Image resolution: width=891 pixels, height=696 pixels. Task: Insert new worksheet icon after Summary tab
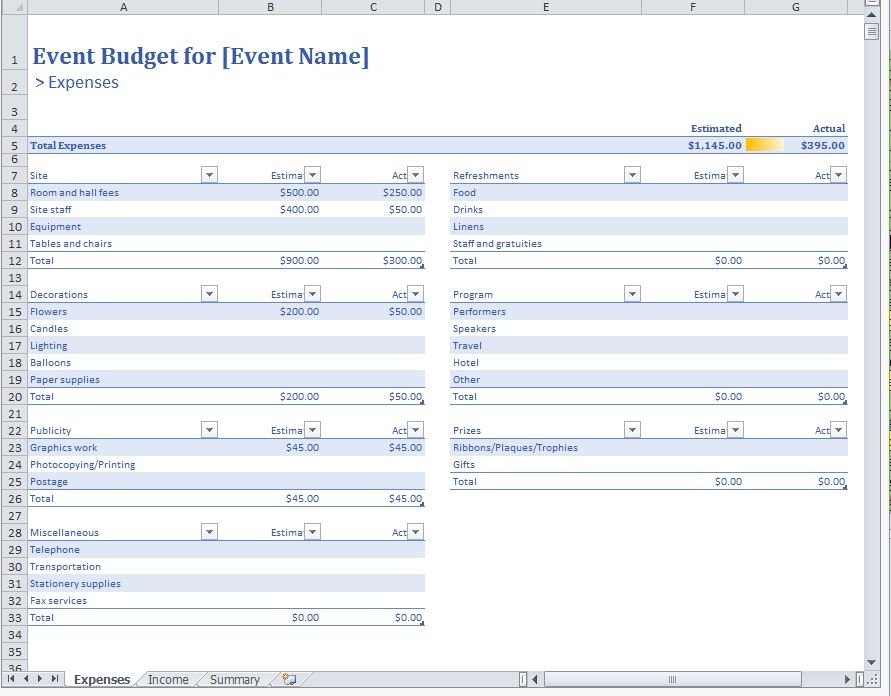click(x=289, y=679)
